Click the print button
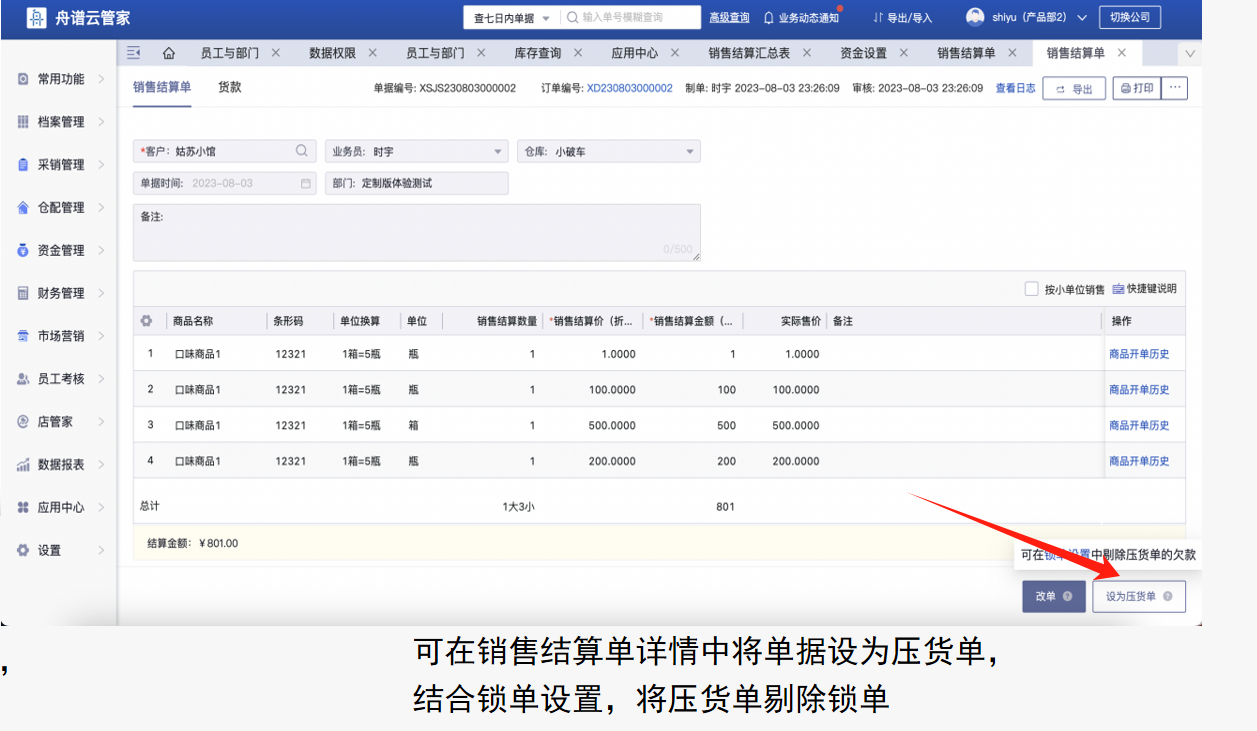The width and height of the screenshot is (1257, 731). coord(1137,88)
